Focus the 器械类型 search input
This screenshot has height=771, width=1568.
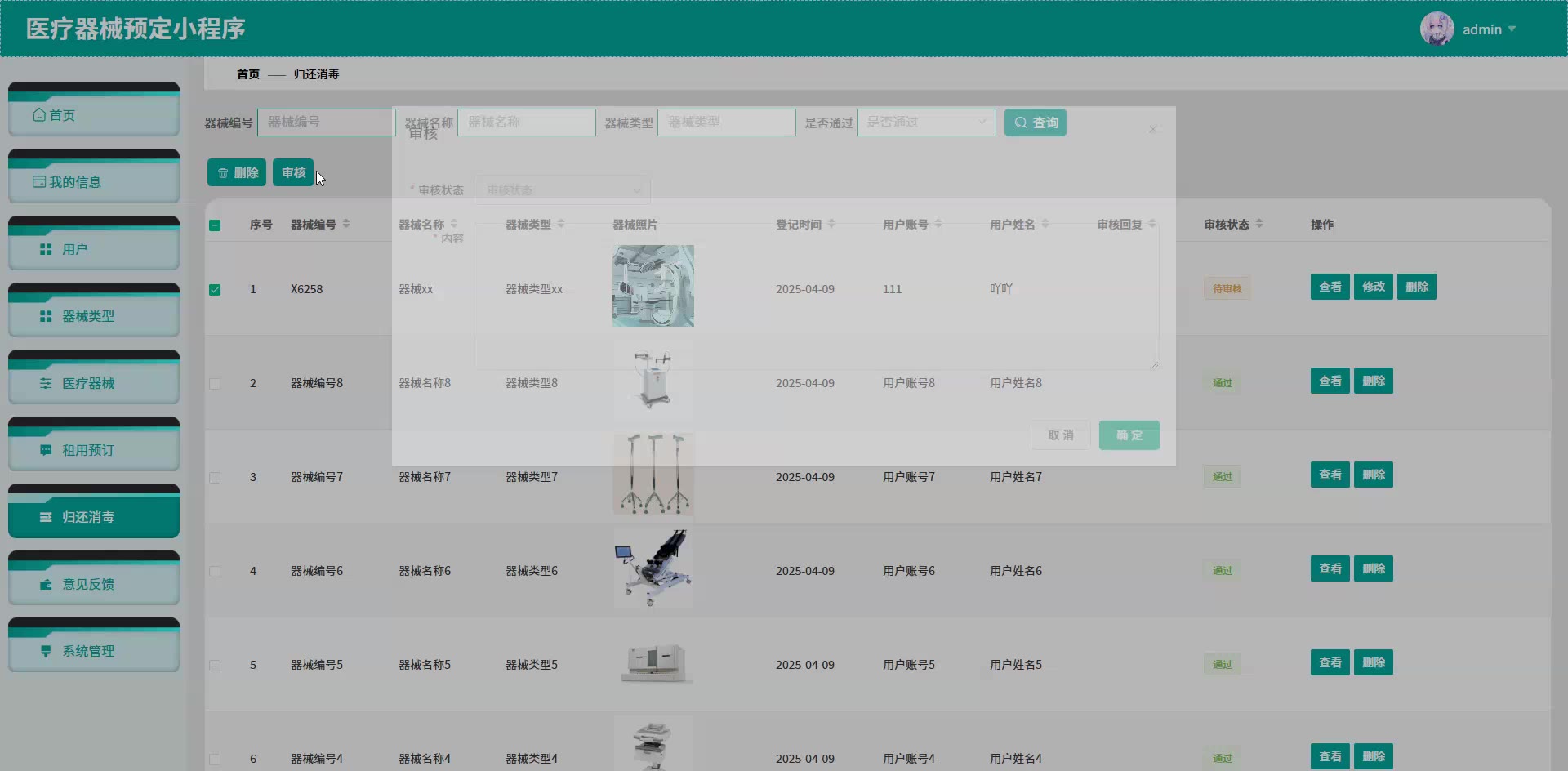click(x=727, y=123)
